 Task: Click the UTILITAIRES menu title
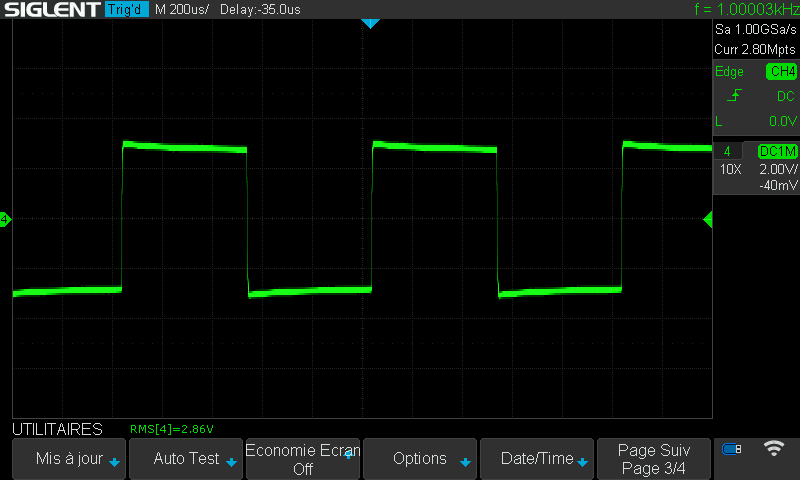click(57, 429)
